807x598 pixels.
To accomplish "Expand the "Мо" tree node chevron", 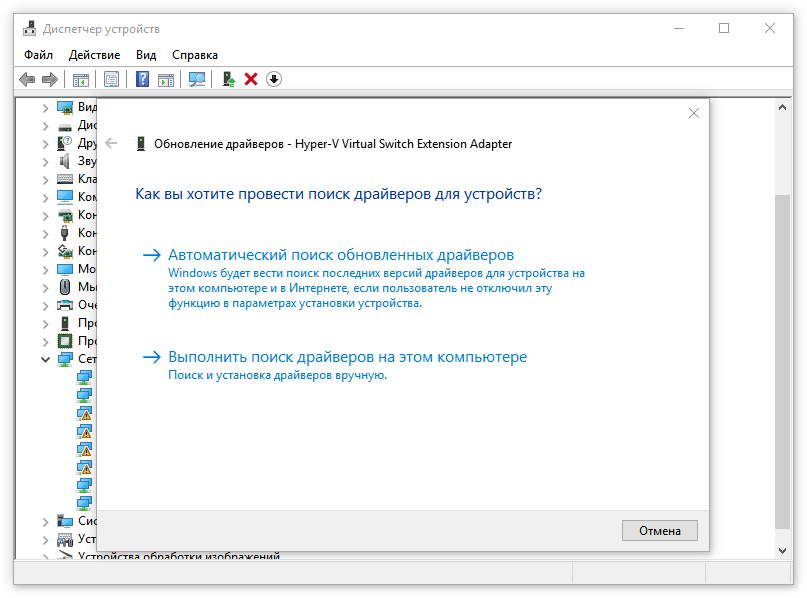I will (x=45, y=270).
